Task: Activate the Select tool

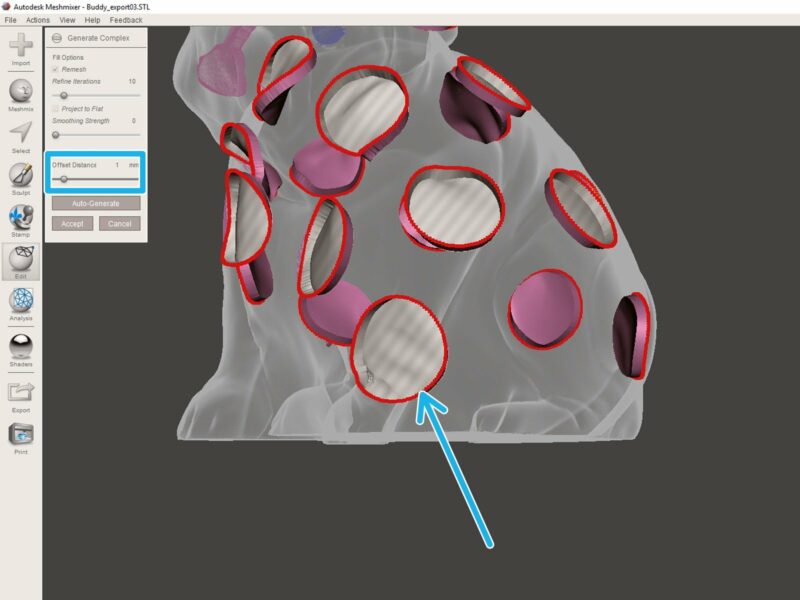Action: coord(21,135)
